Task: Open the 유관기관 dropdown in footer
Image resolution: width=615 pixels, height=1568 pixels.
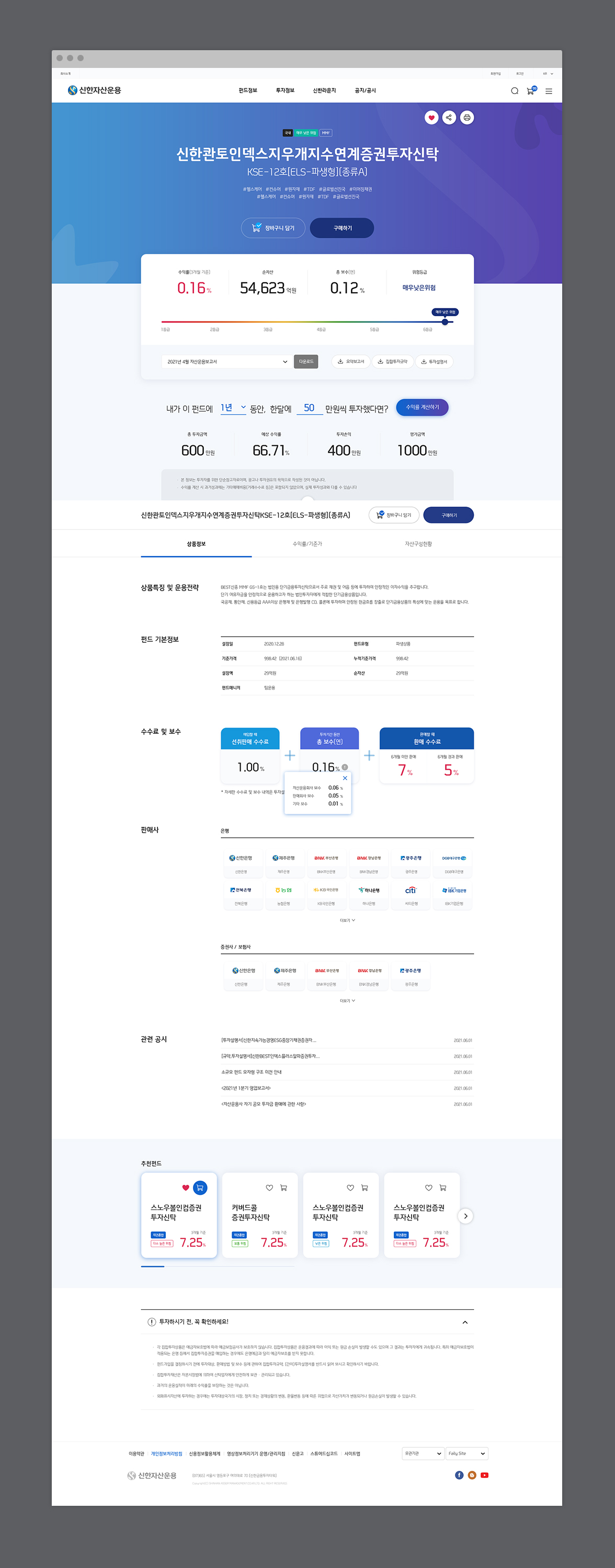Action: (x=423, y=1453)
